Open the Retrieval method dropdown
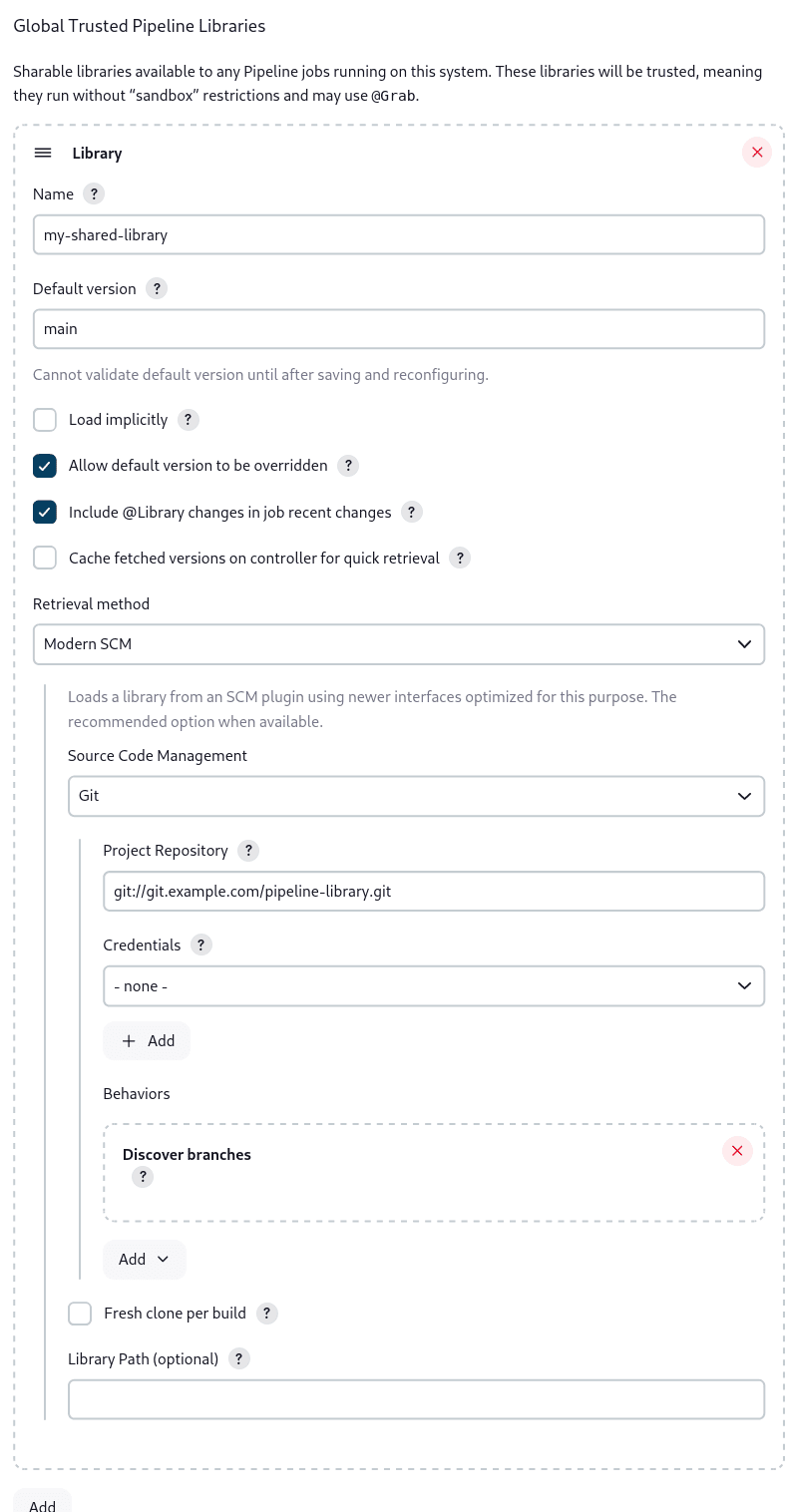The width and height of the screenshot is (787, 1512). 399,644
